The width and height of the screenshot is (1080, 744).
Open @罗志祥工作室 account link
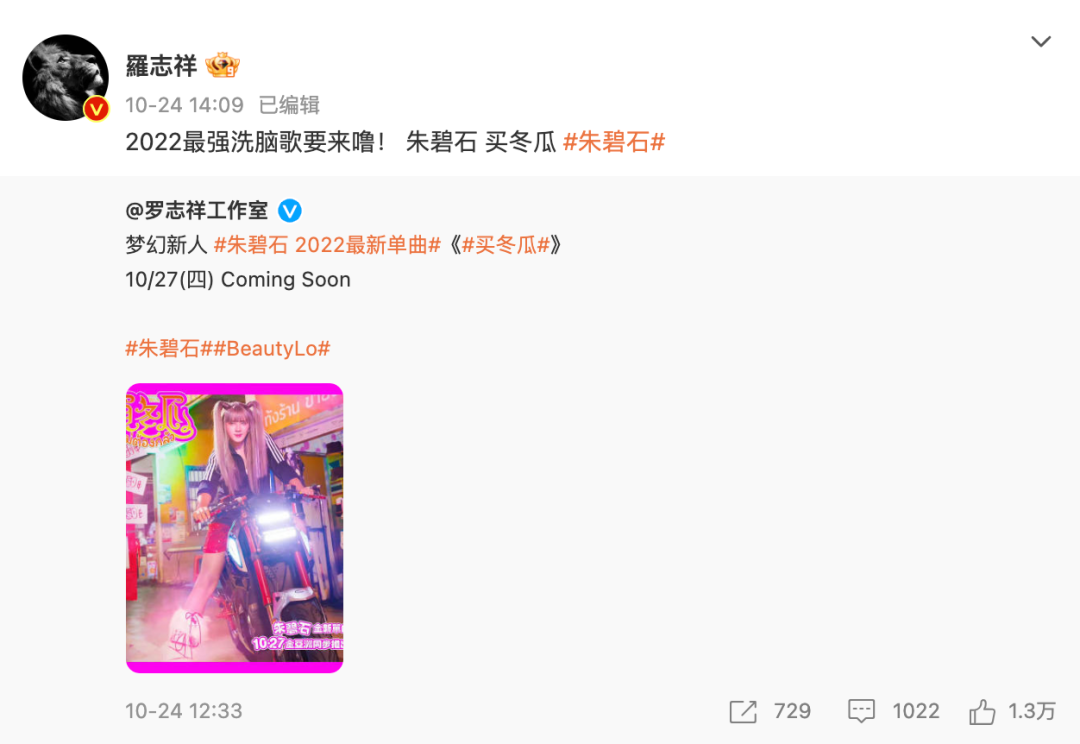point(197,211)
